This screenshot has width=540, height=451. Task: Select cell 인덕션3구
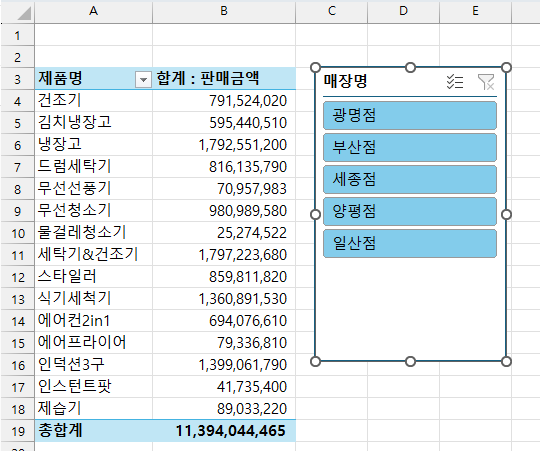[x=93, y=365]
